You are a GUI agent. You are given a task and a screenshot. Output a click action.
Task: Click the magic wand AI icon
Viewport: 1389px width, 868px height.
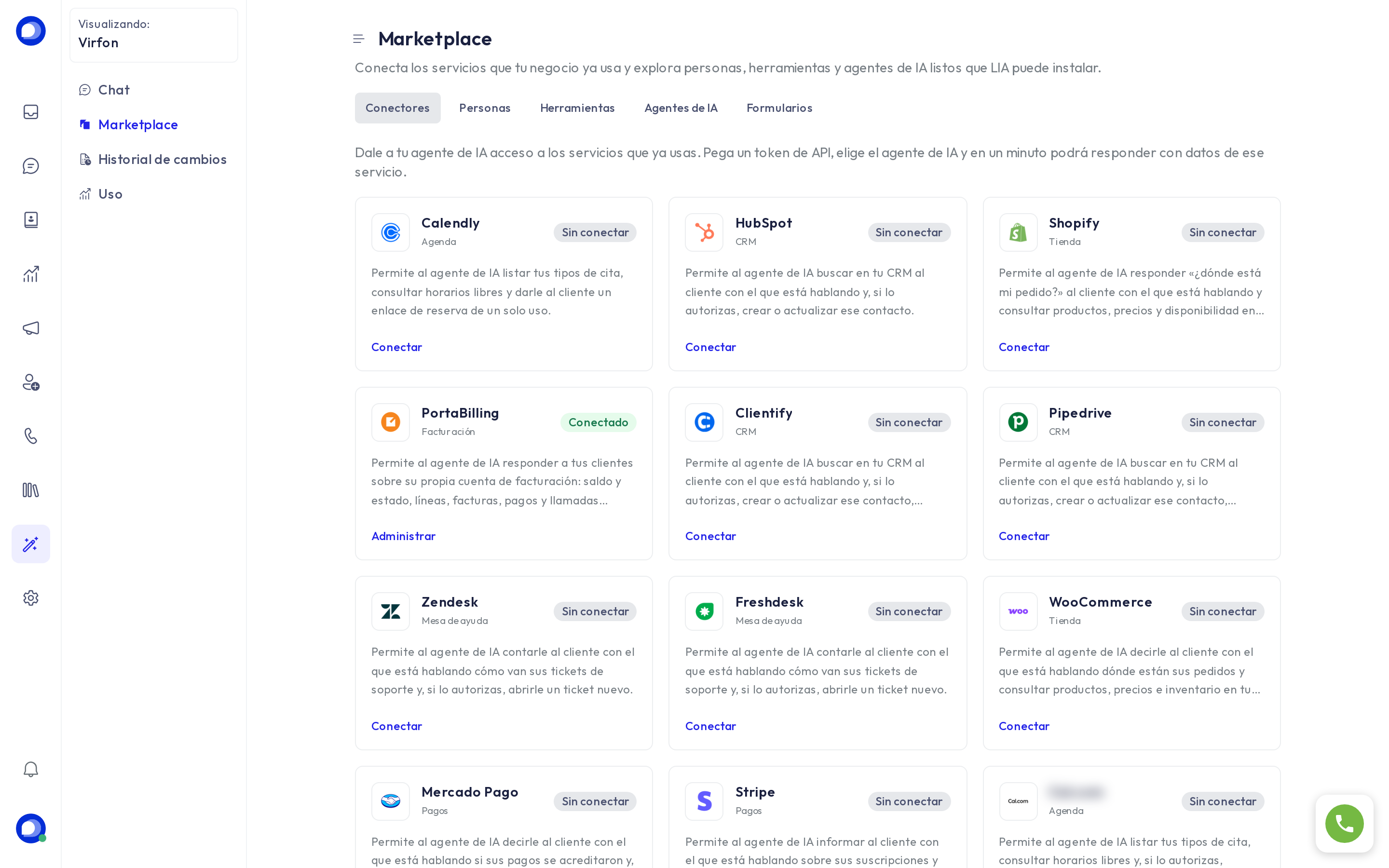[x=30, y=543]
